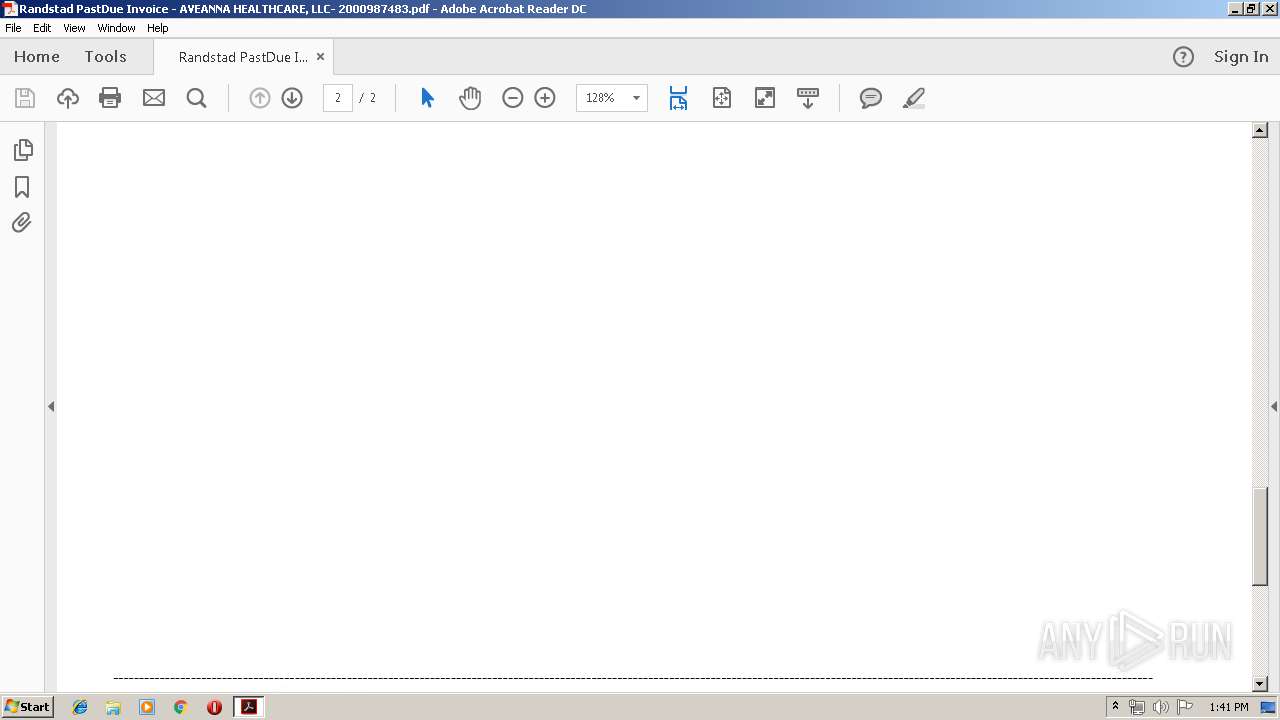Launch Internet Explorer from taskbar
Image resolution: width=1280 pixels, height=720 pixels.
coord(80,707)
